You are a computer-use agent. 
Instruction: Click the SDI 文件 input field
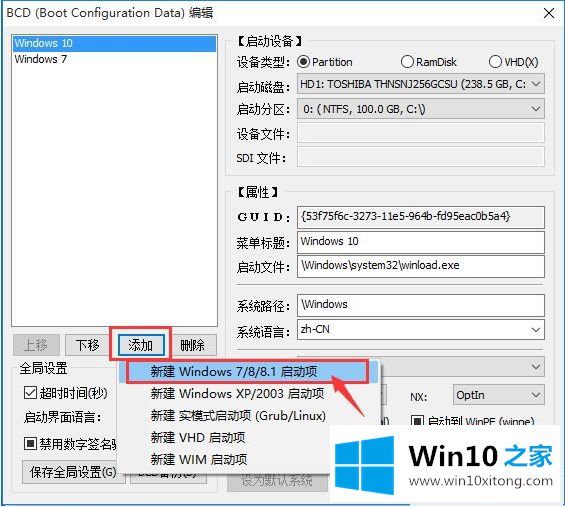click(x=421, y=157)
